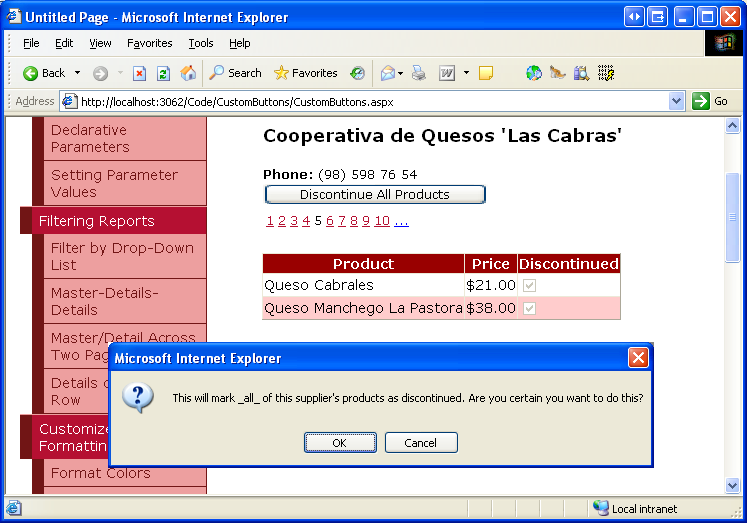Click the vertical page scrollbar thumb
Screen dimensions: 747x523
click(733, 215)
